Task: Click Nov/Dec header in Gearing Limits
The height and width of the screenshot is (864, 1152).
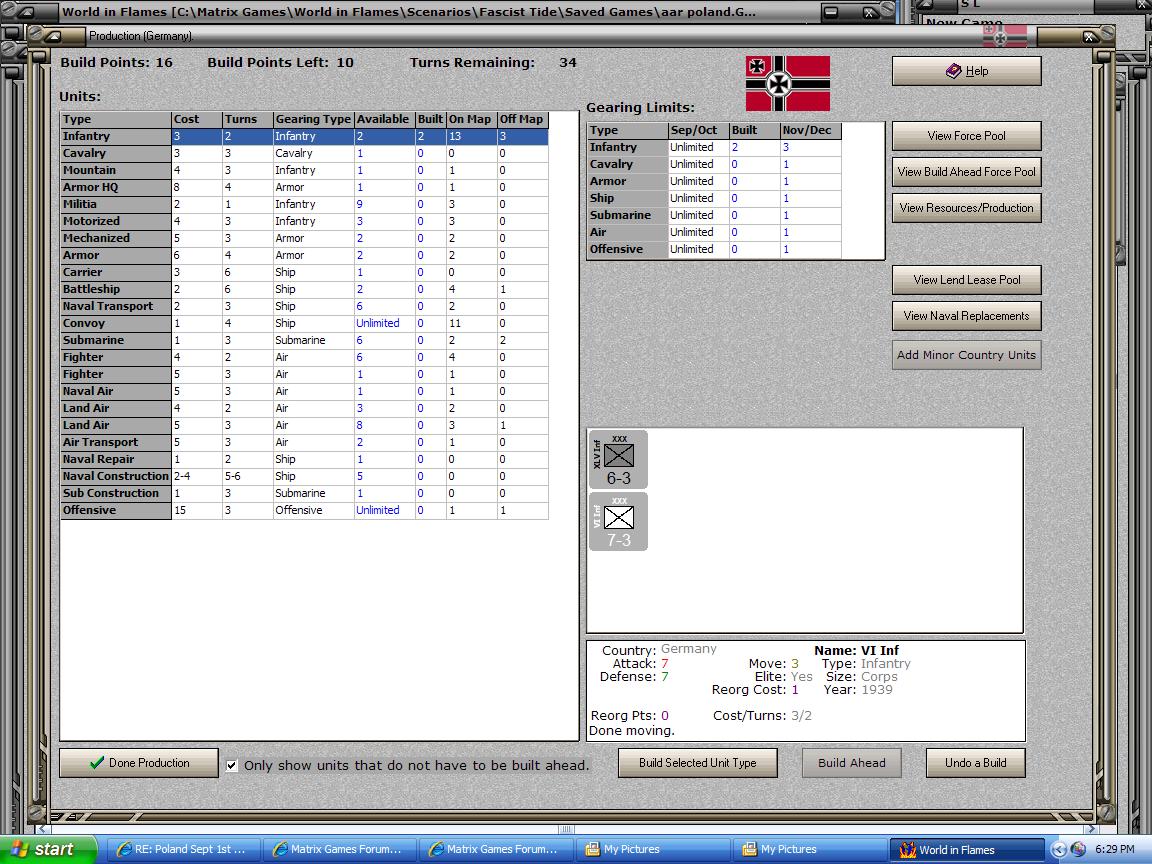Action: point(810,130)
